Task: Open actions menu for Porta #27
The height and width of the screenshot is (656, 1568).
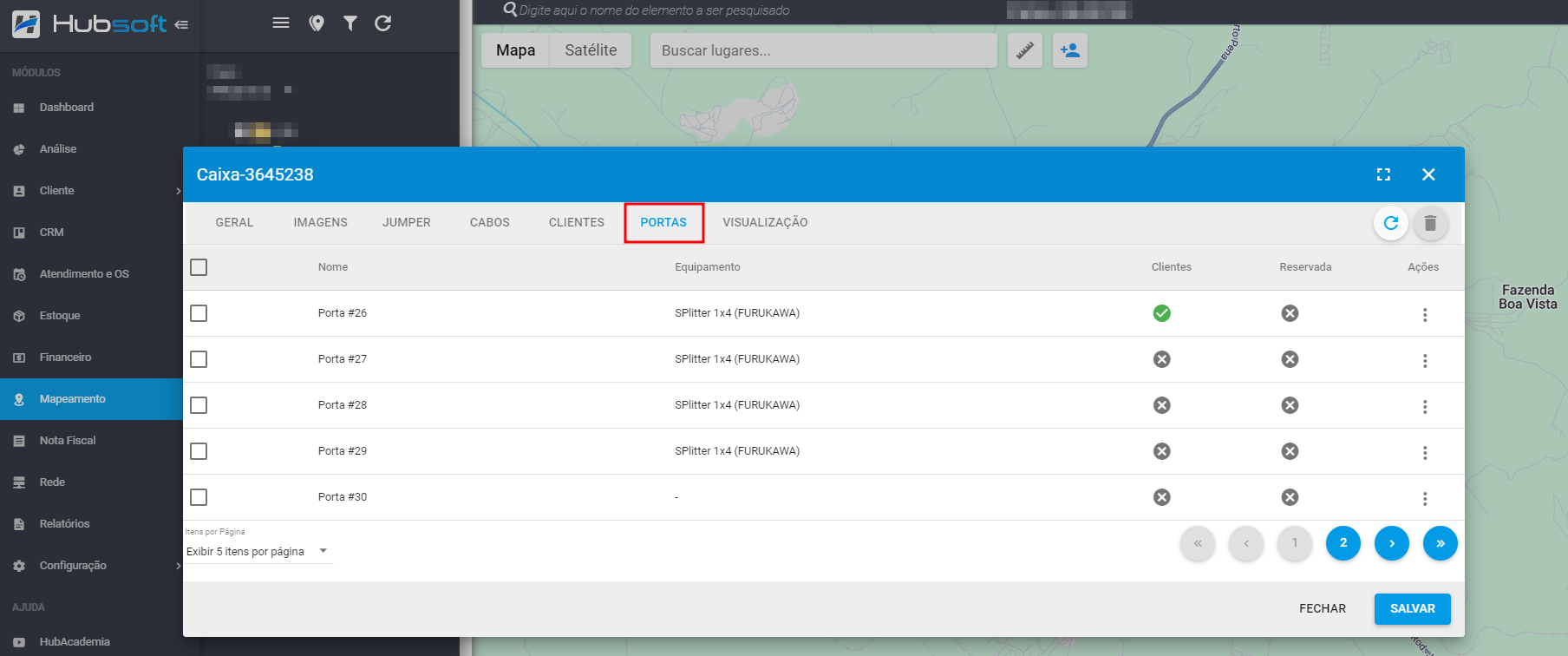Action: pyautogui.click(x=1425, y=360)
